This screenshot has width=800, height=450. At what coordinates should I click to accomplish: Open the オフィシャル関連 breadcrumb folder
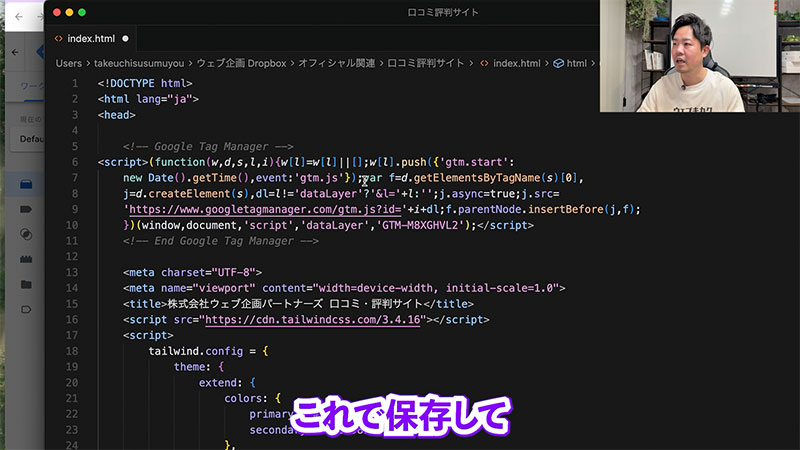point(337,63)
